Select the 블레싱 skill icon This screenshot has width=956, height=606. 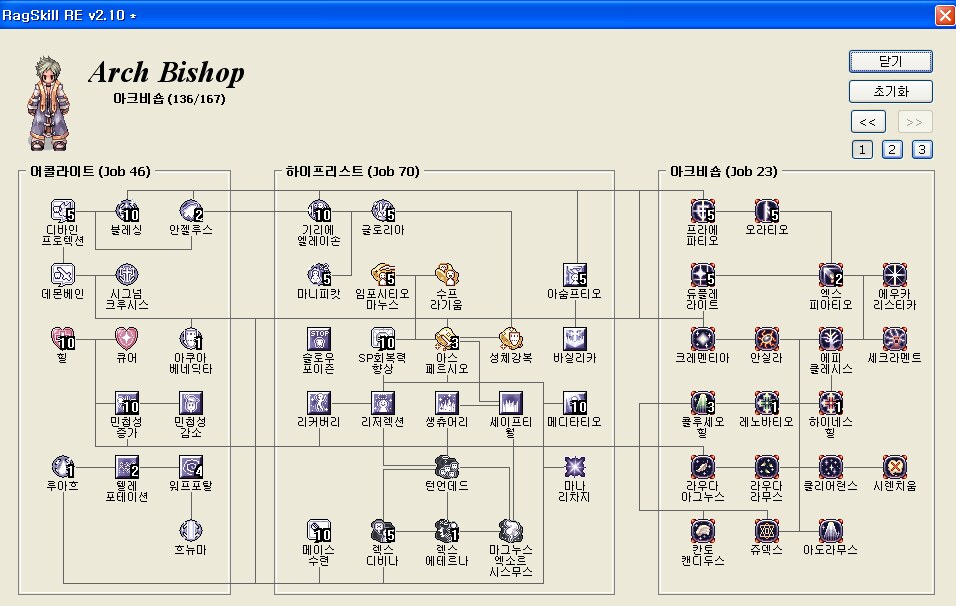point(128,211)
